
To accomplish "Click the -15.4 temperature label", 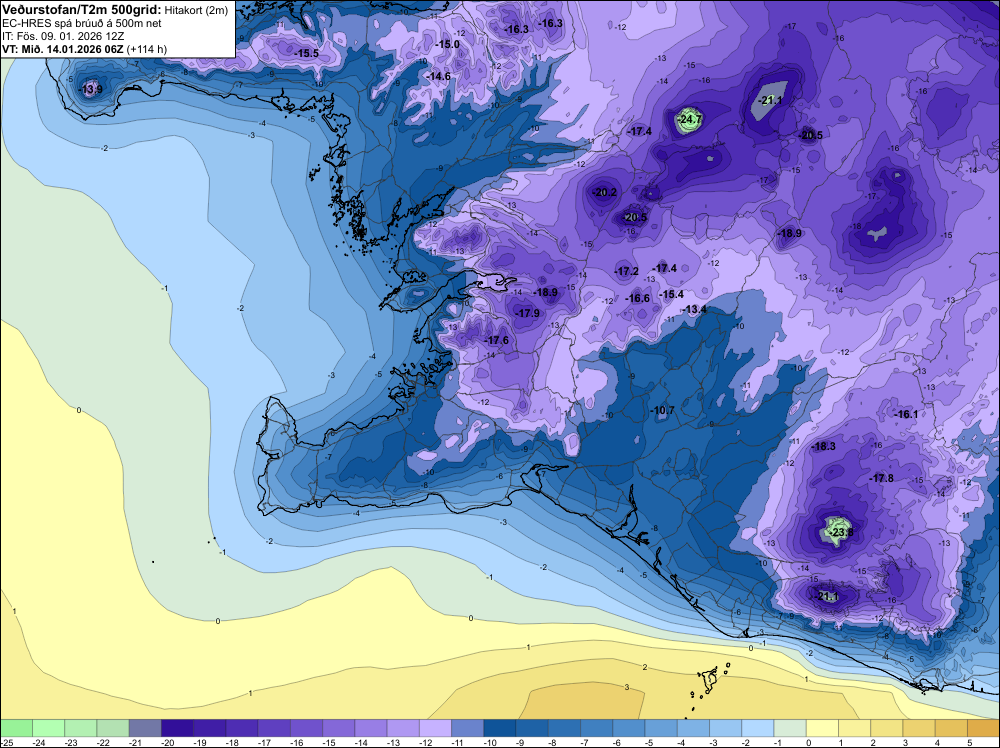I will pos(672,295).
